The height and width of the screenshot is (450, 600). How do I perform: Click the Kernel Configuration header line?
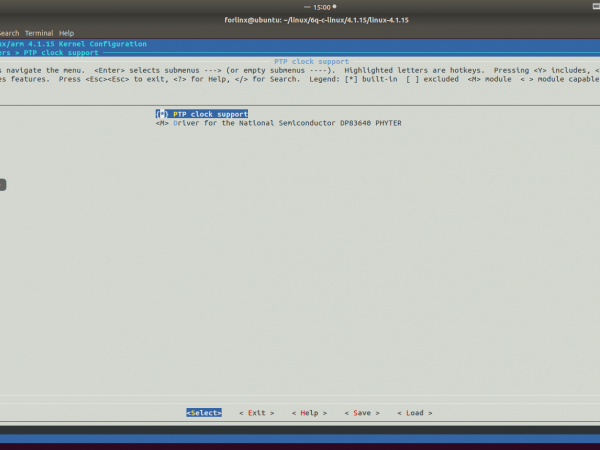coord(73,44)
